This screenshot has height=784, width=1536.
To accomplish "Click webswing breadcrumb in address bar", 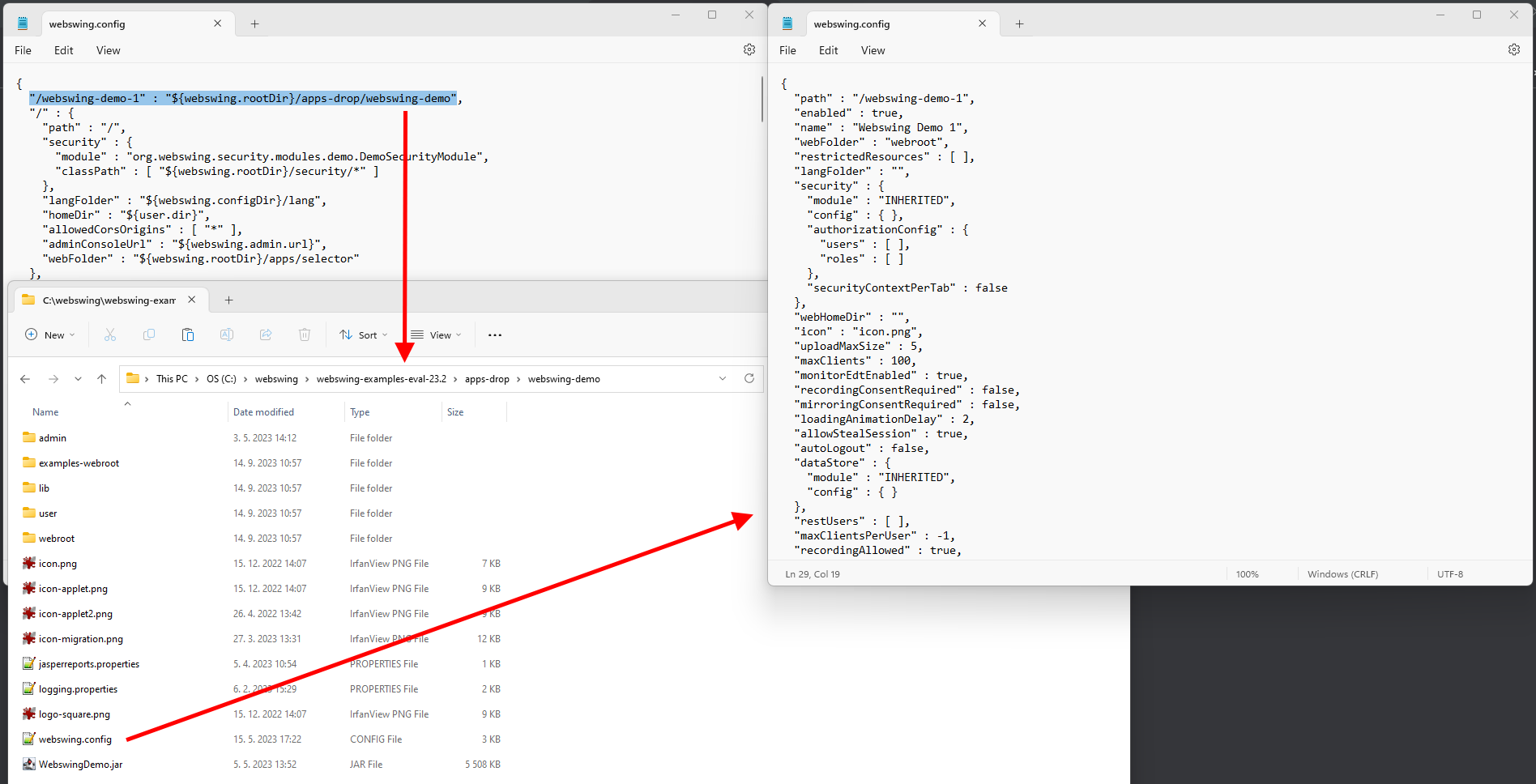I will pos(276,378).
